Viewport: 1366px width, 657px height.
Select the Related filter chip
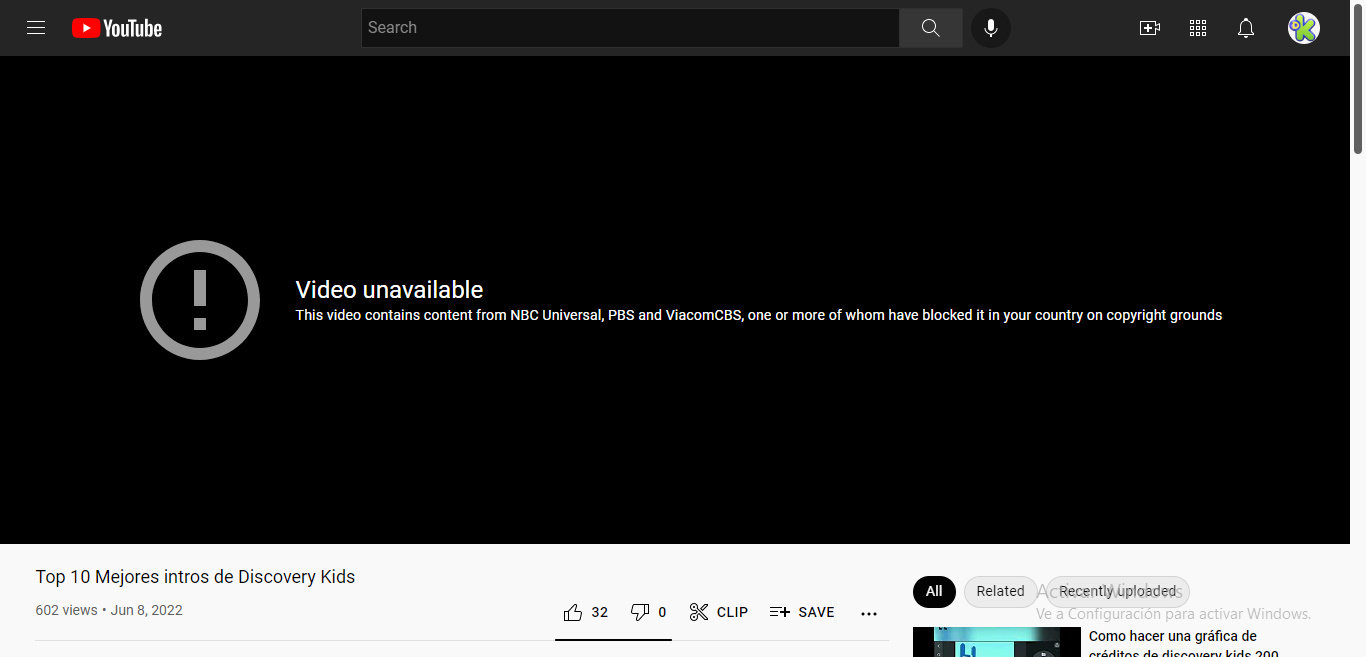[1000, 591]
